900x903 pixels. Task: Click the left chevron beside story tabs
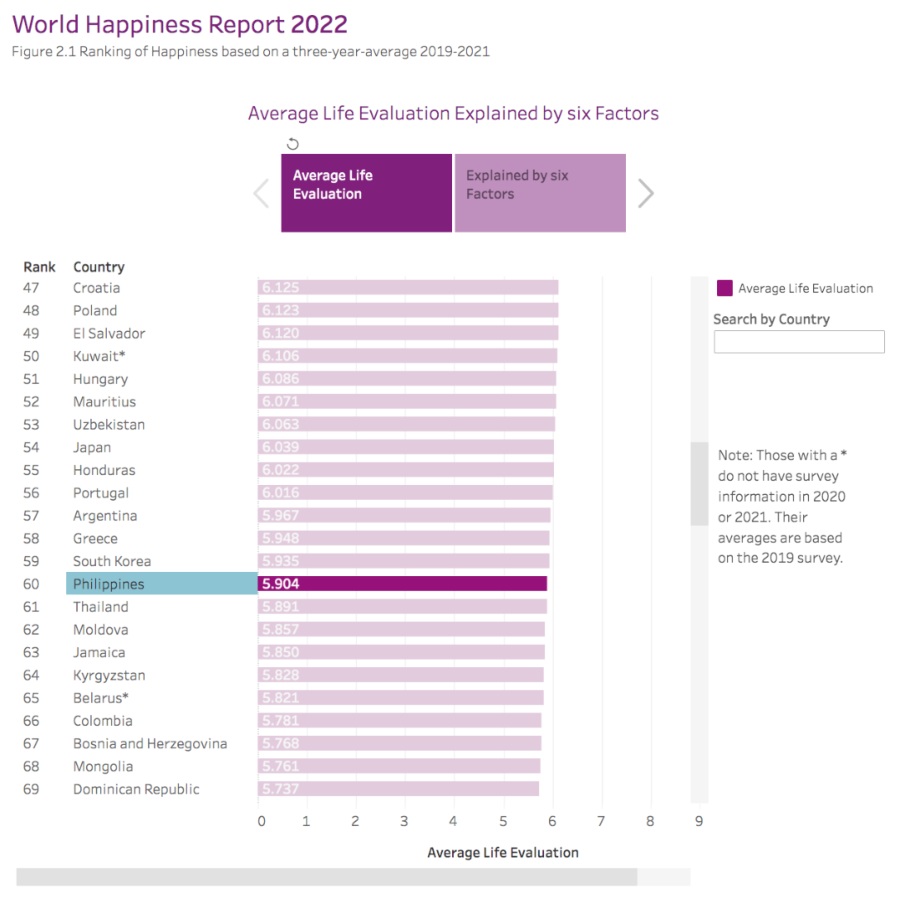262,193
